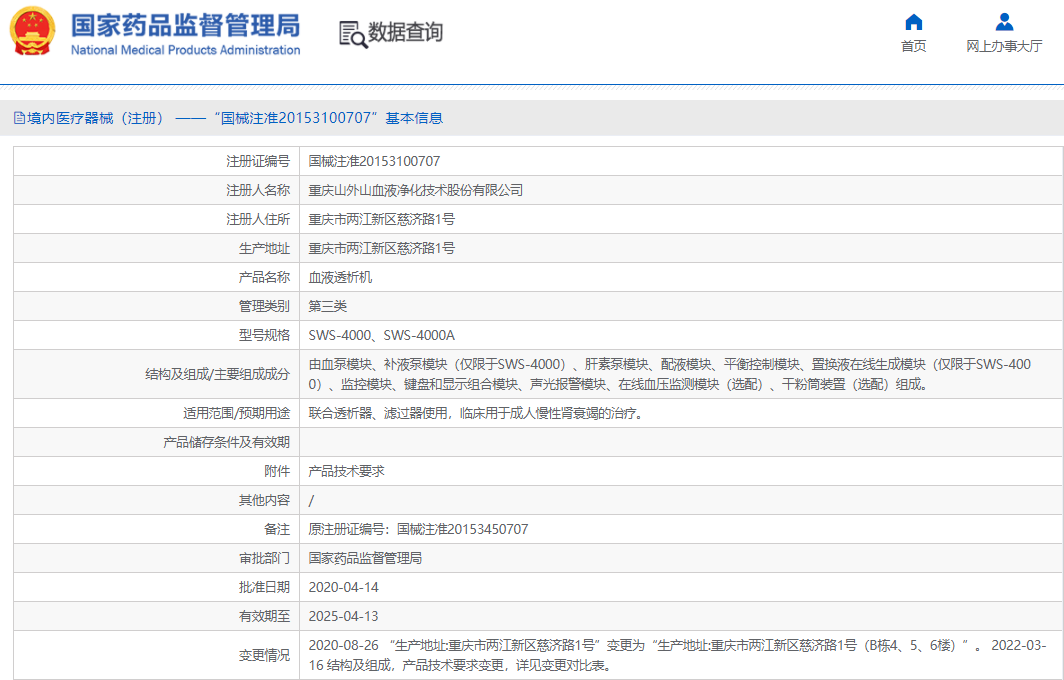
Task: Click the National Medical Products Administration text
Action: click(x=185, y=50)
